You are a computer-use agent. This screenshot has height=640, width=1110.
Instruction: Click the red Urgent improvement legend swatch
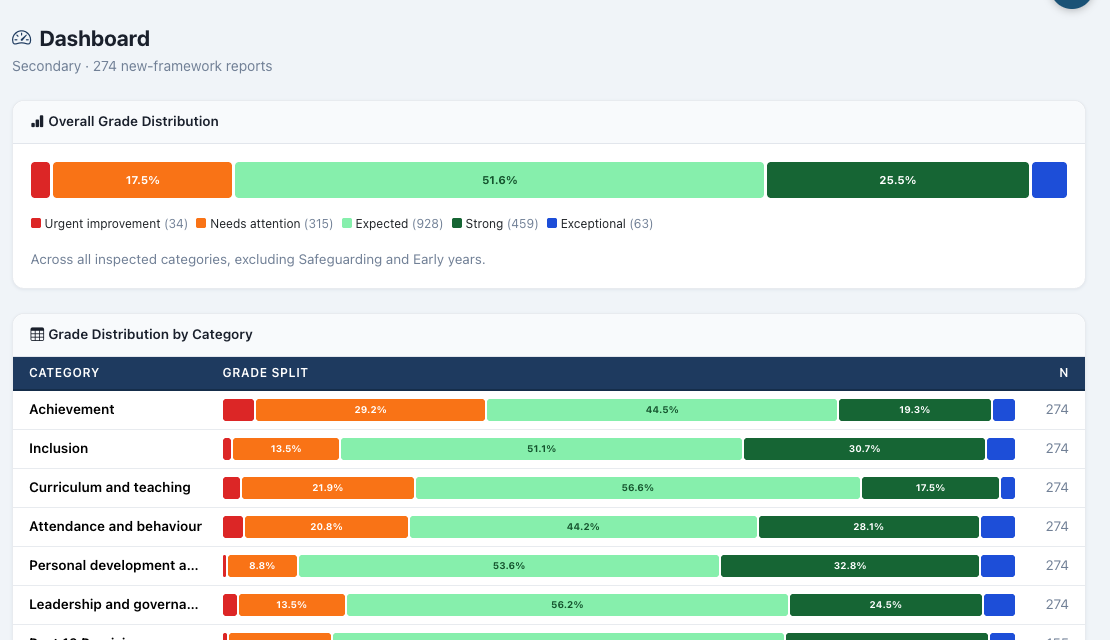(36, 223)
